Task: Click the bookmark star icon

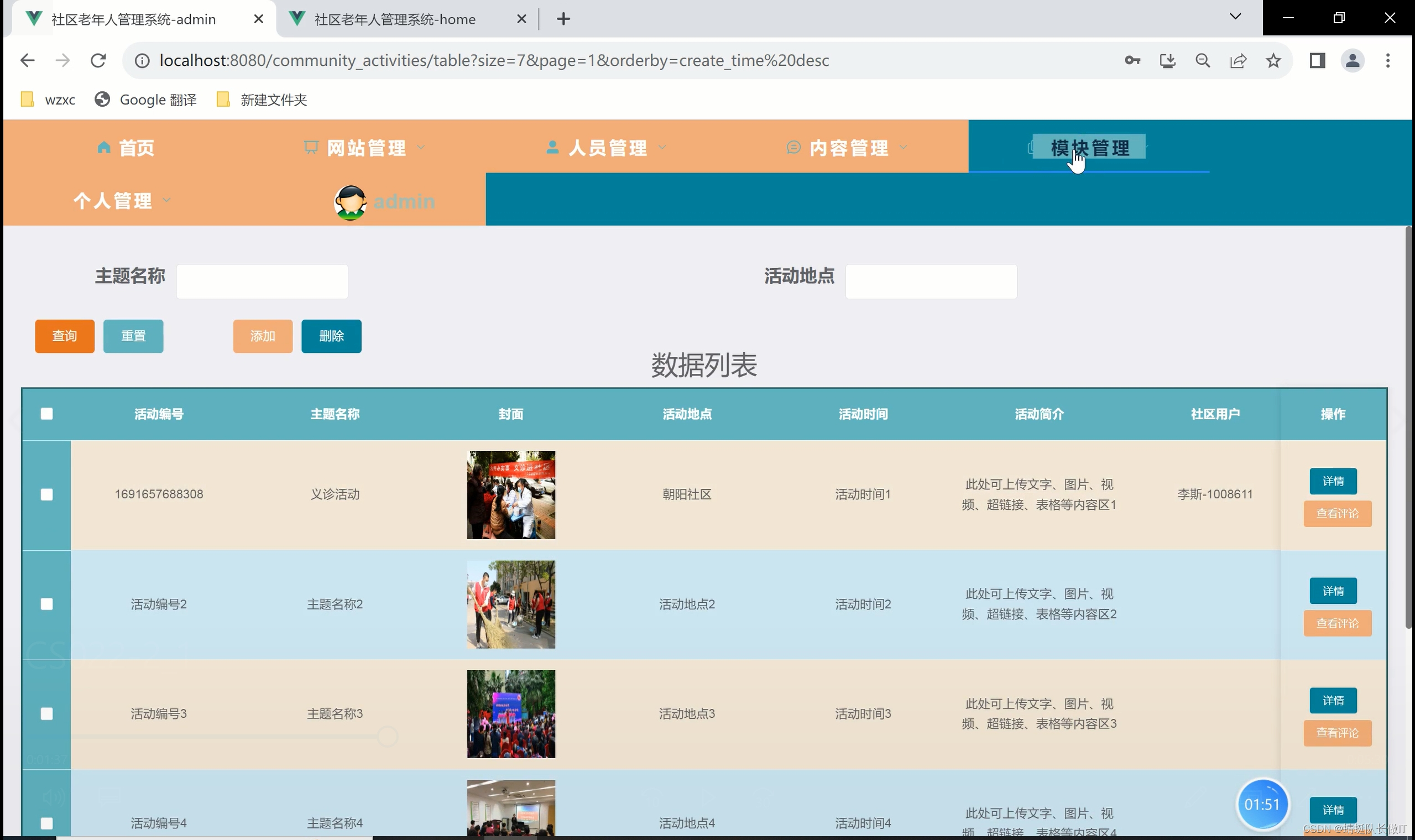Action: pos(1273,61)
